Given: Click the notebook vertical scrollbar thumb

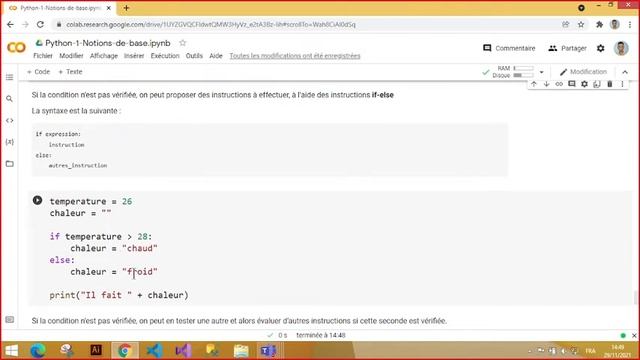Looking at the screenshot, I should pos(635,298).
